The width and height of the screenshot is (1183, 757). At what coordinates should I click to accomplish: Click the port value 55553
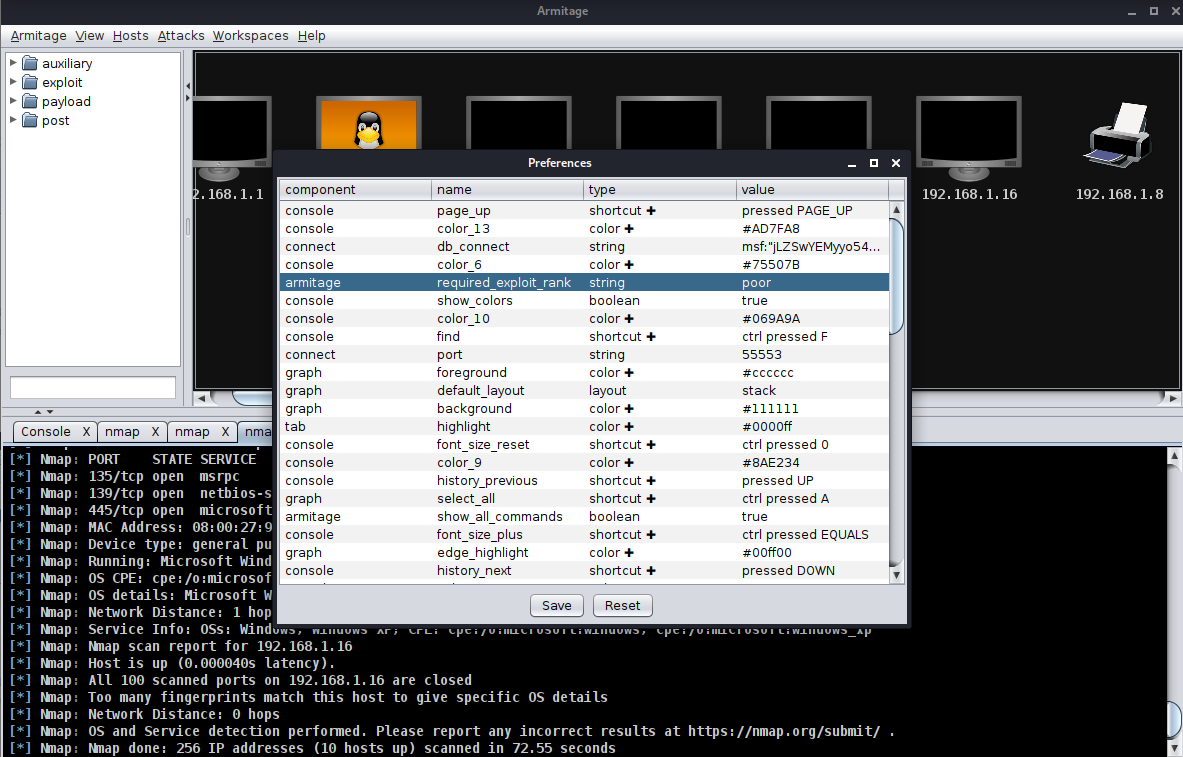coord(762,355)
